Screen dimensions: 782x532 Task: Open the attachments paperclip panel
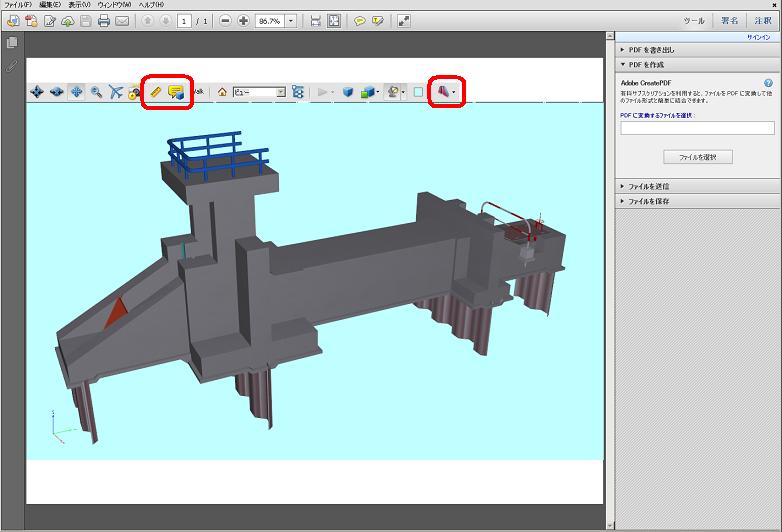[x=11, y=66]
